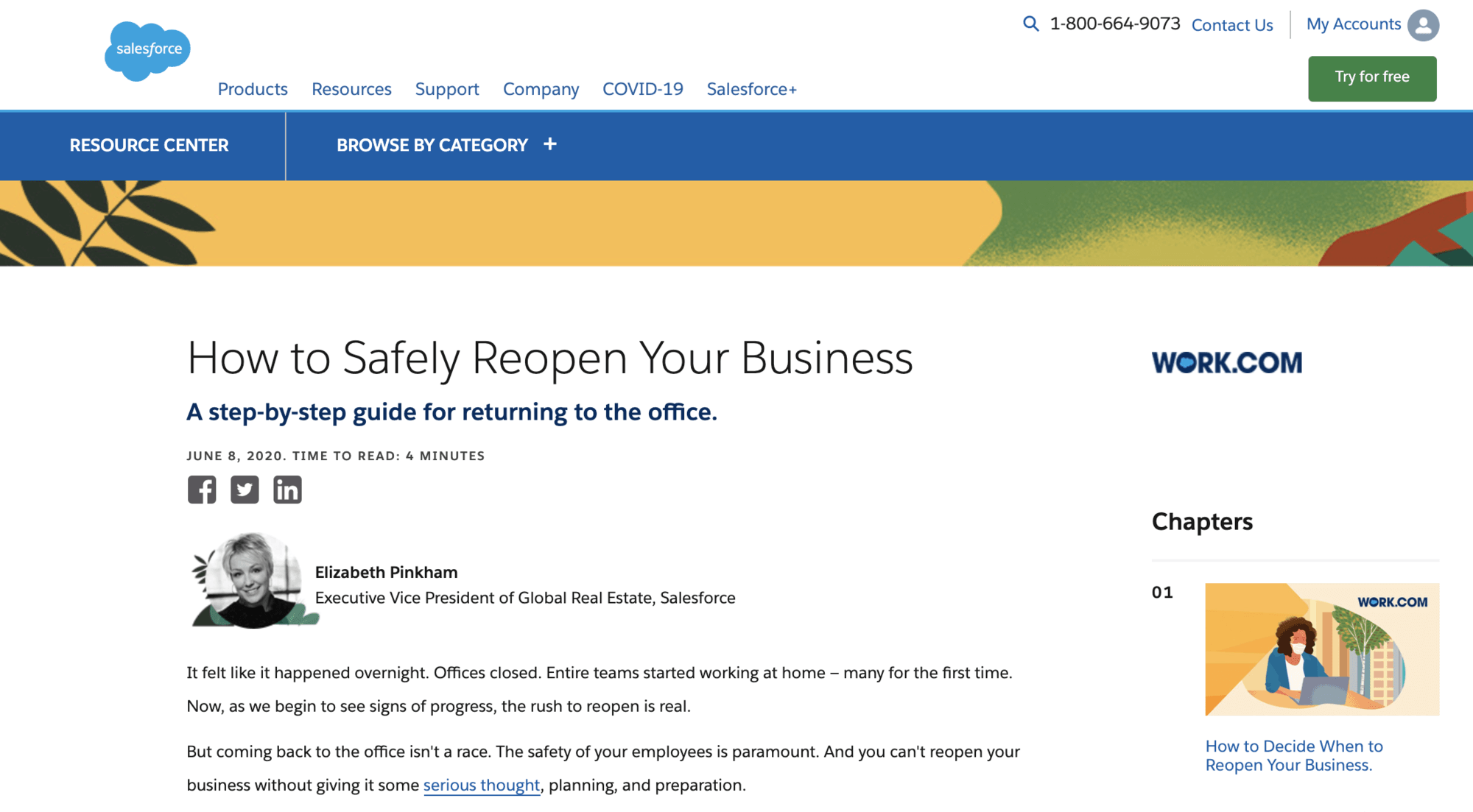Follow the Contact Us link
Screen dimensions: 1473x812
click(x=1232, y=25)
